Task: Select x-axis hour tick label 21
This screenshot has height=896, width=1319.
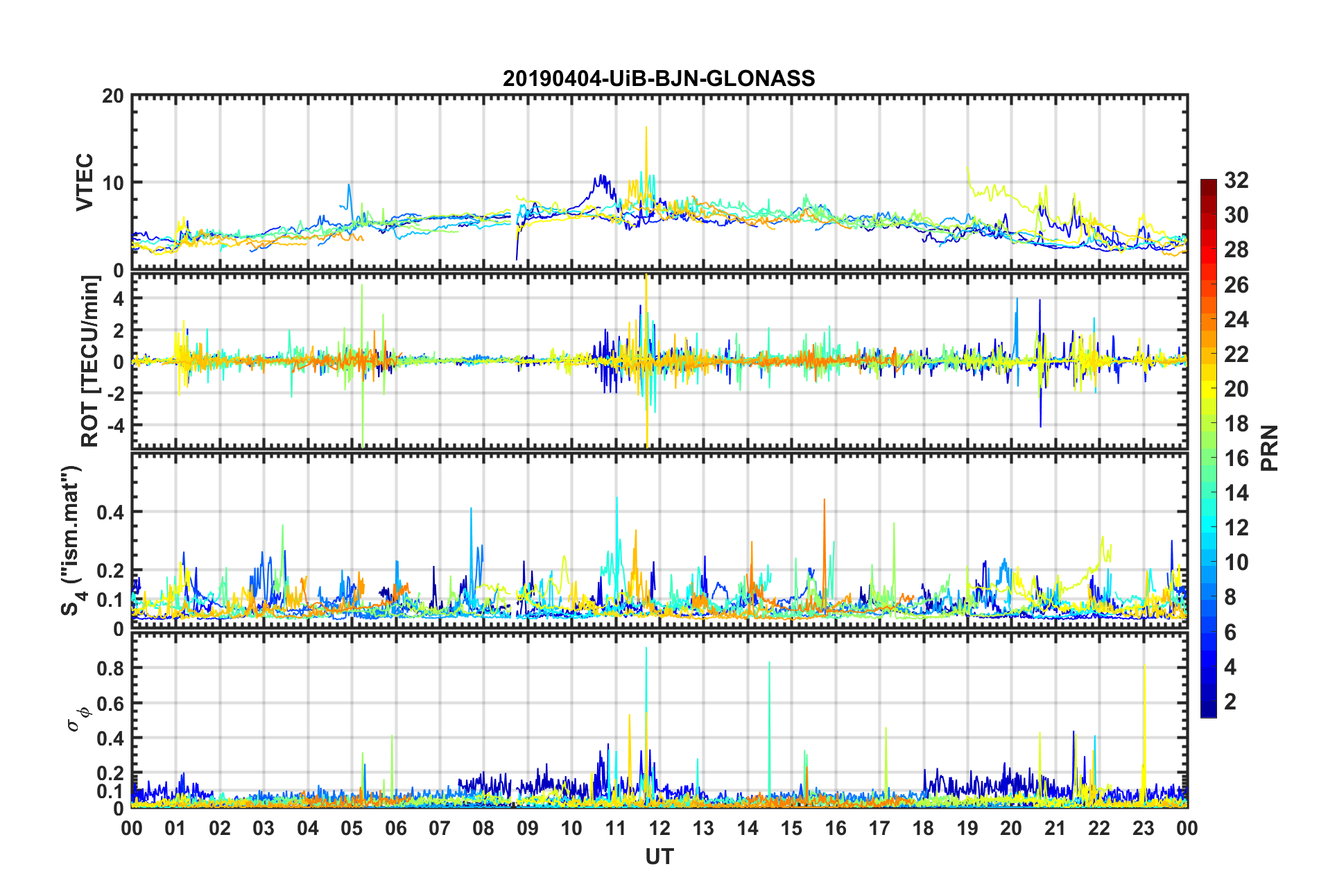Action: 1055,829
